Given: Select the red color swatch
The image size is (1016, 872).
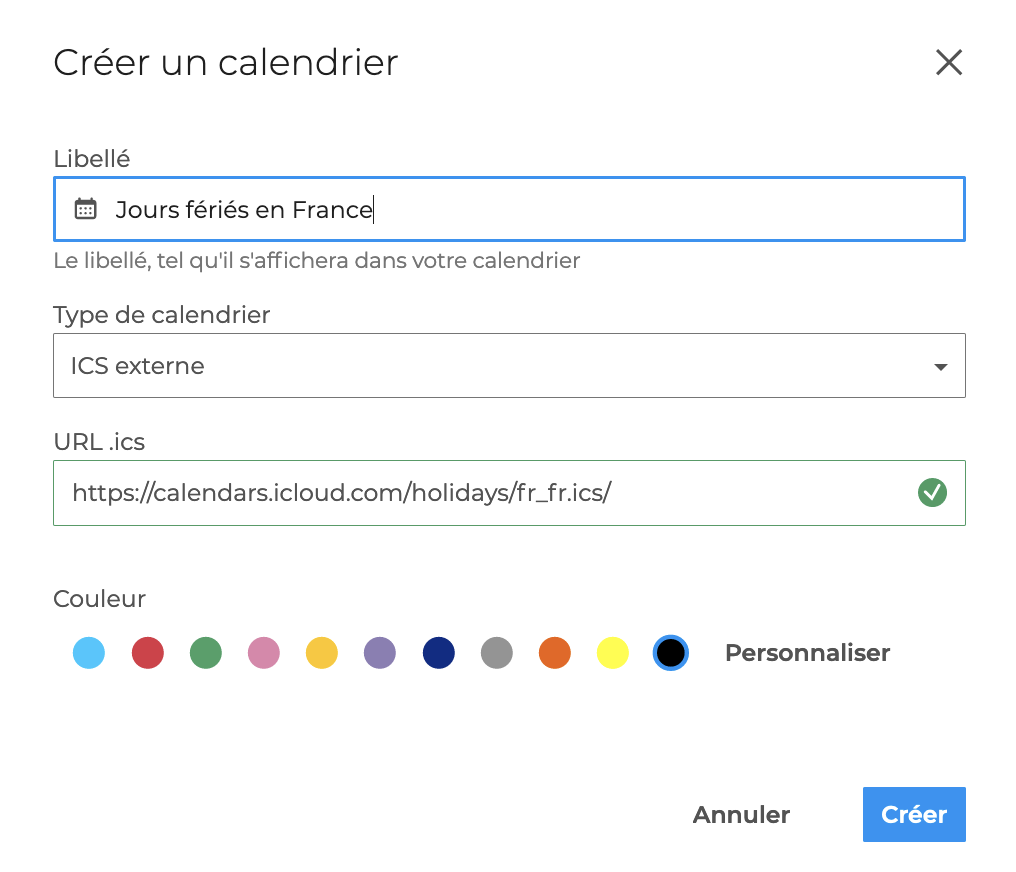Looking at the screenshot, I should point(147,653).
